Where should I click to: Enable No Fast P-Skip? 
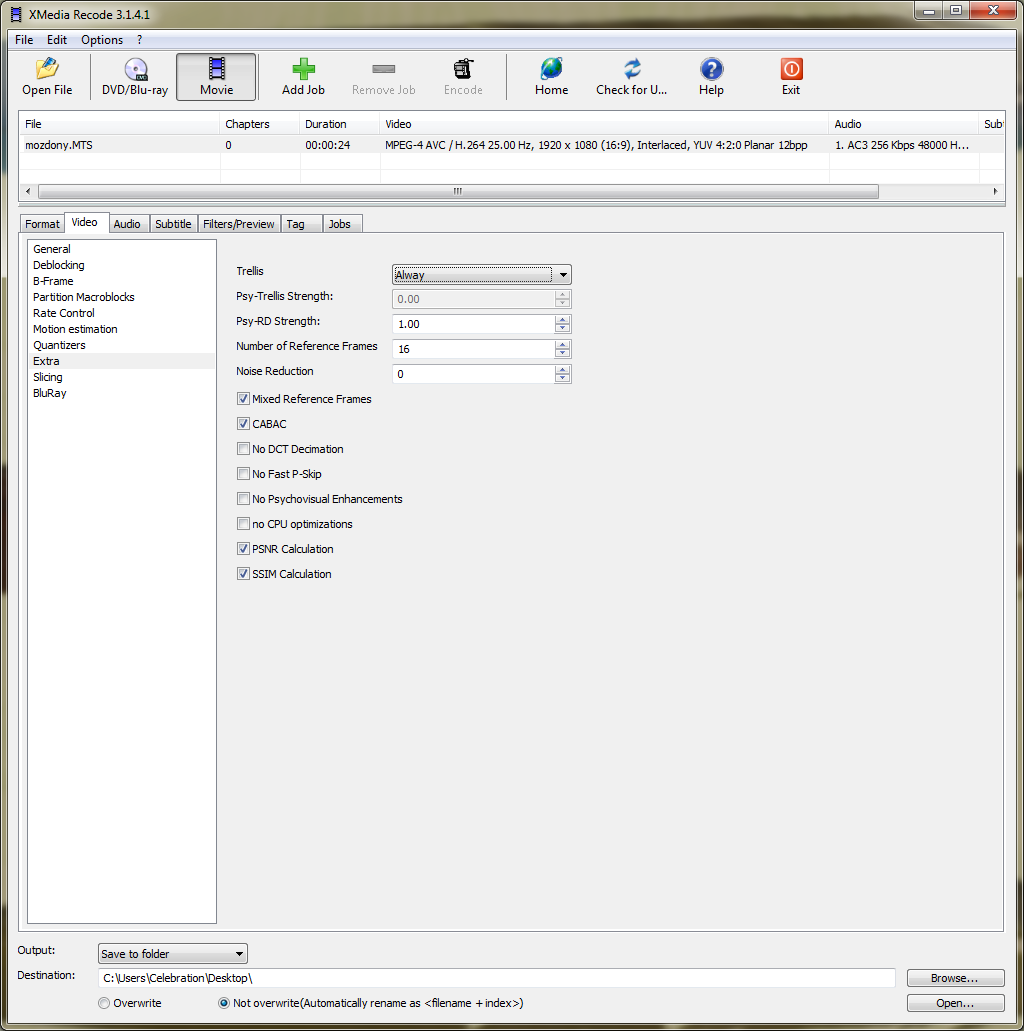tap(243, 474)
